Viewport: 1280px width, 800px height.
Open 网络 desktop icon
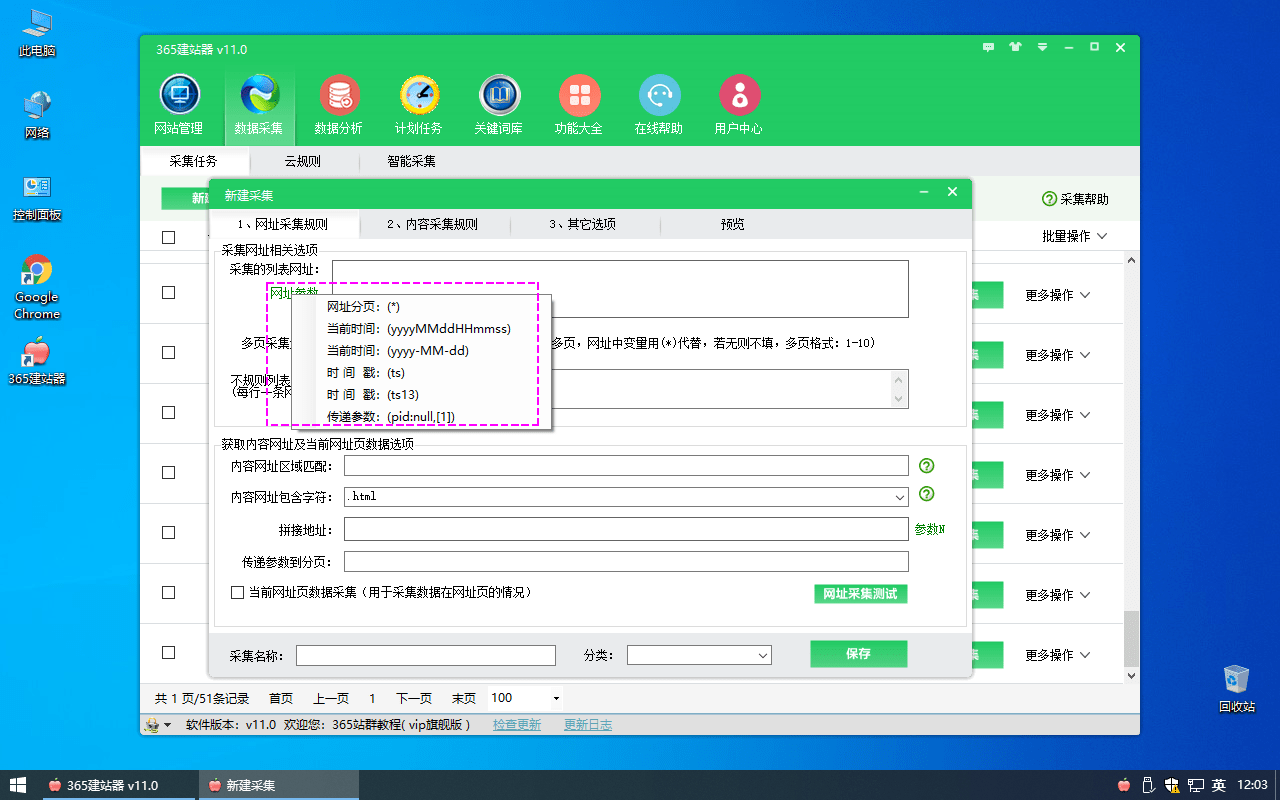click(37, 115)
